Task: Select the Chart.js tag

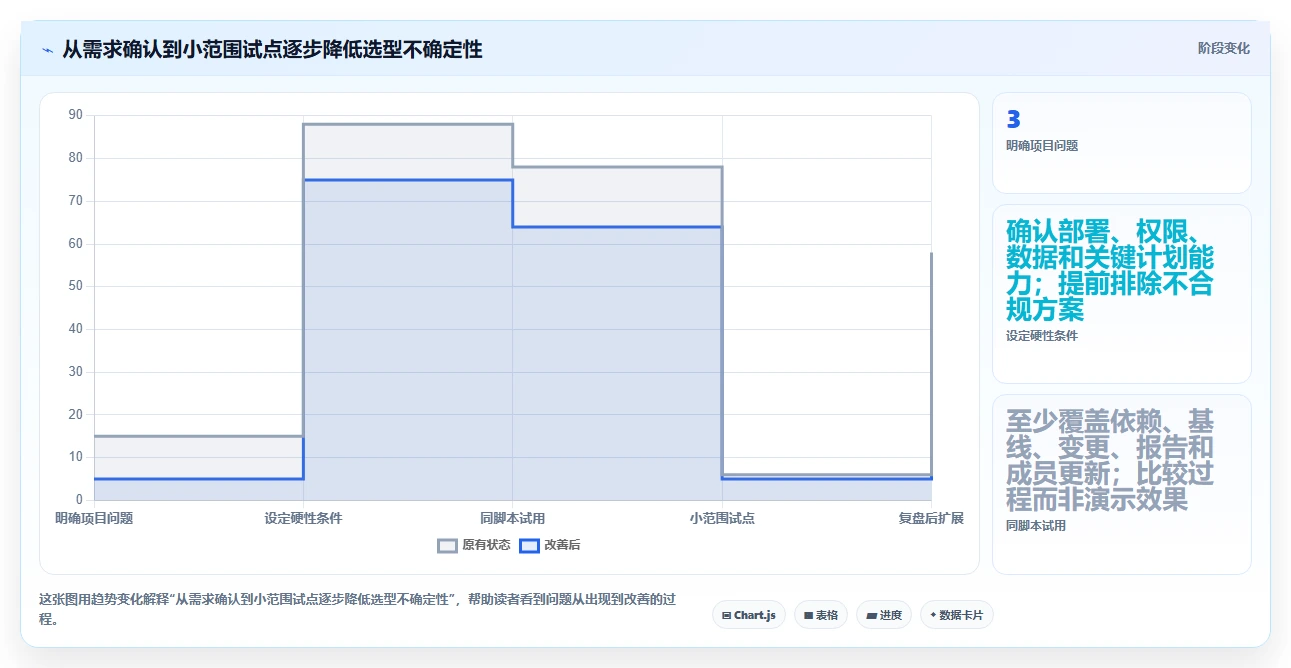Action: 749,615
